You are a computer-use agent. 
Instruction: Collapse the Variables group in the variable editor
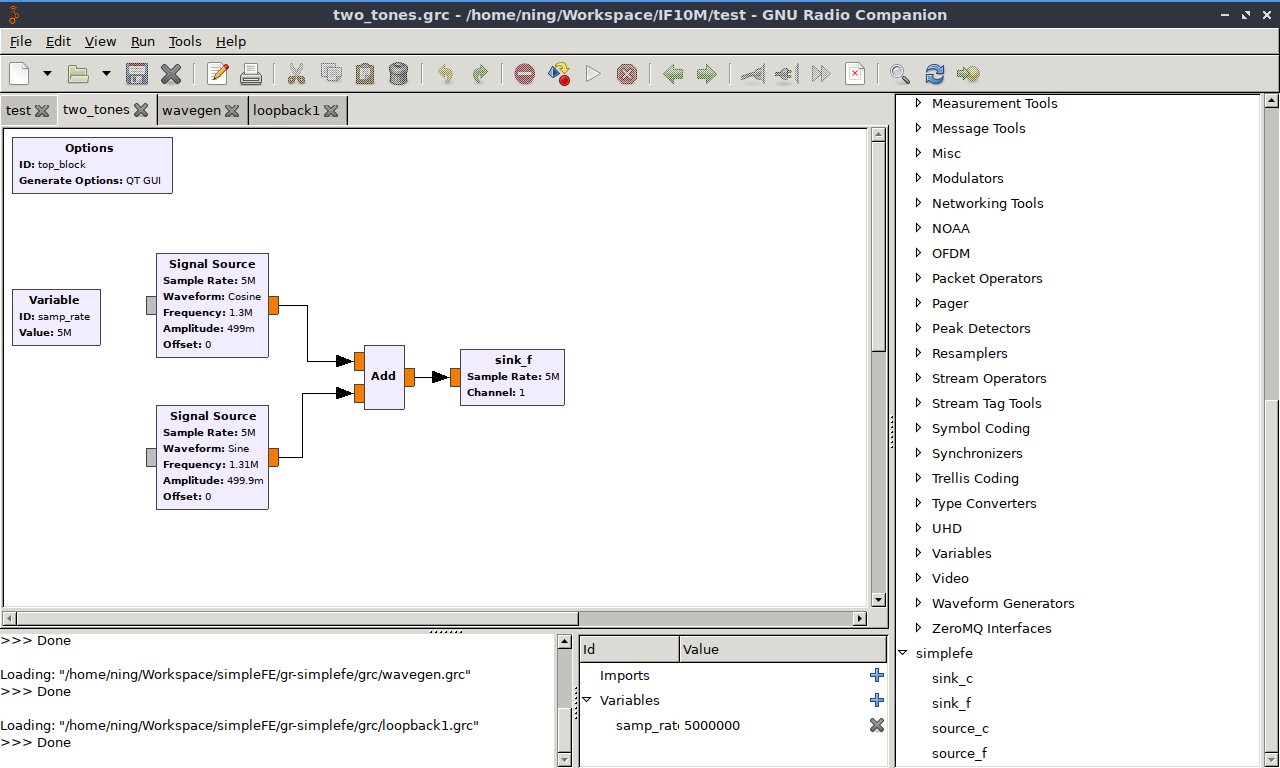[x=587, y=700]
